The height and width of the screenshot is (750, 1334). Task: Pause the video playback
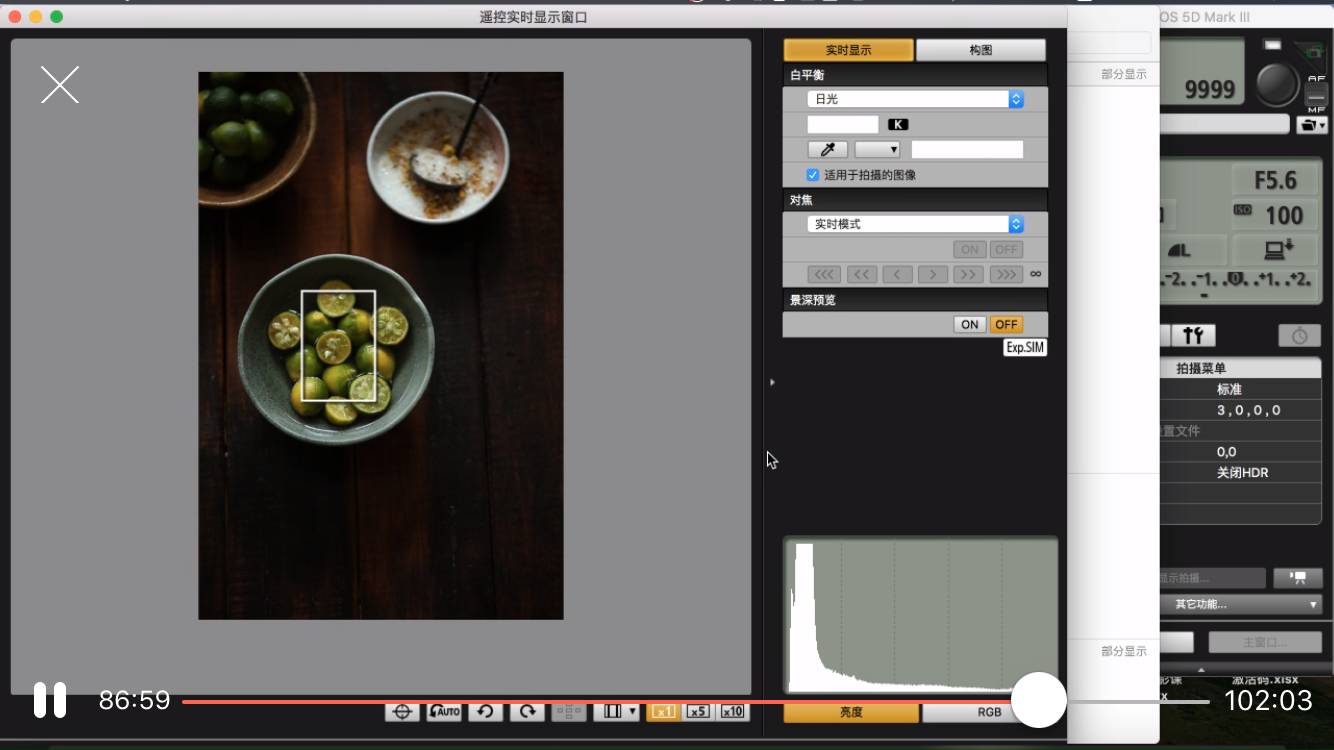pos(50,700)
